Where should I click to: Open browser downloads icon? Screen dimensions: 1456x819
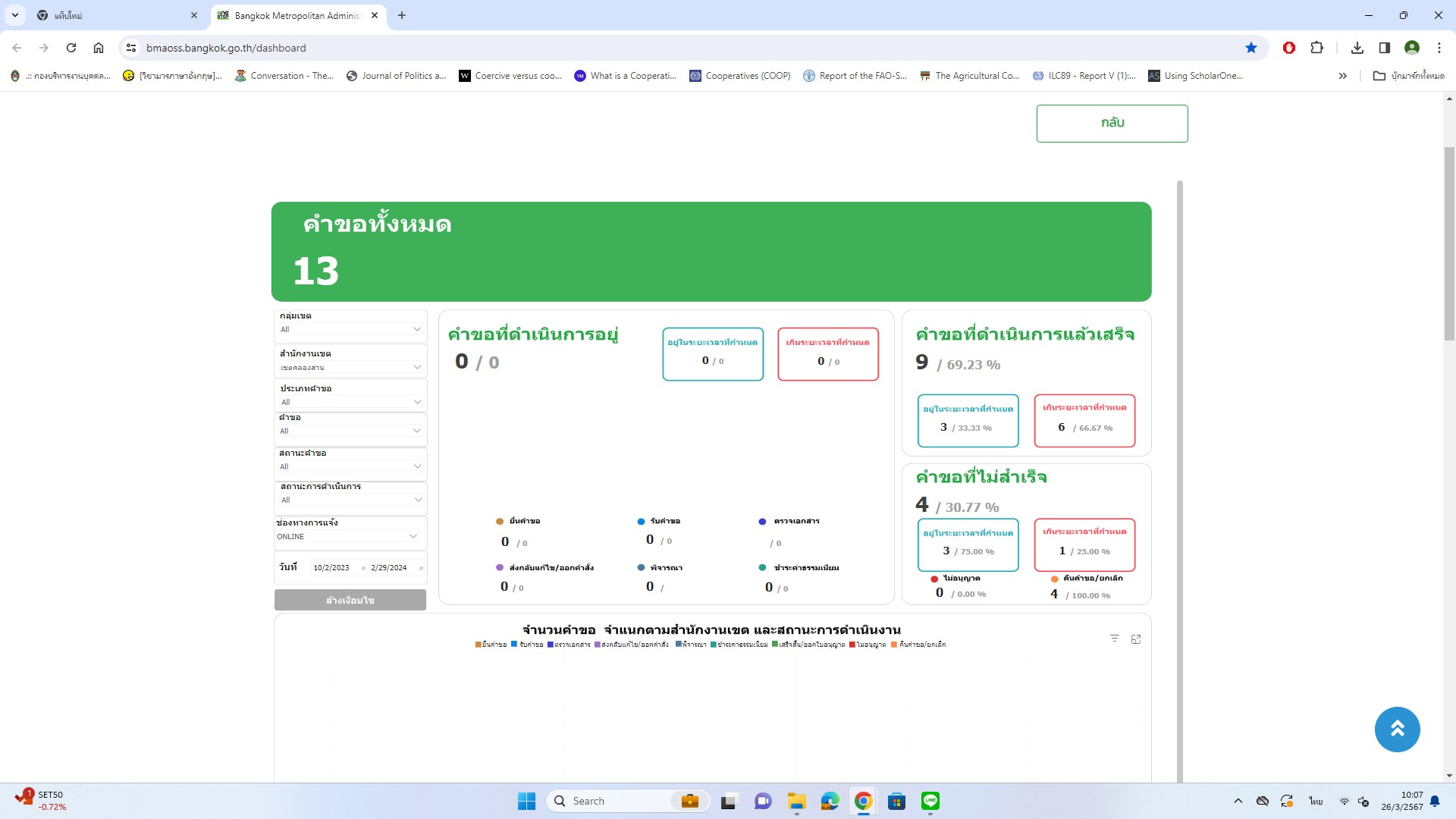(1357, 48)
